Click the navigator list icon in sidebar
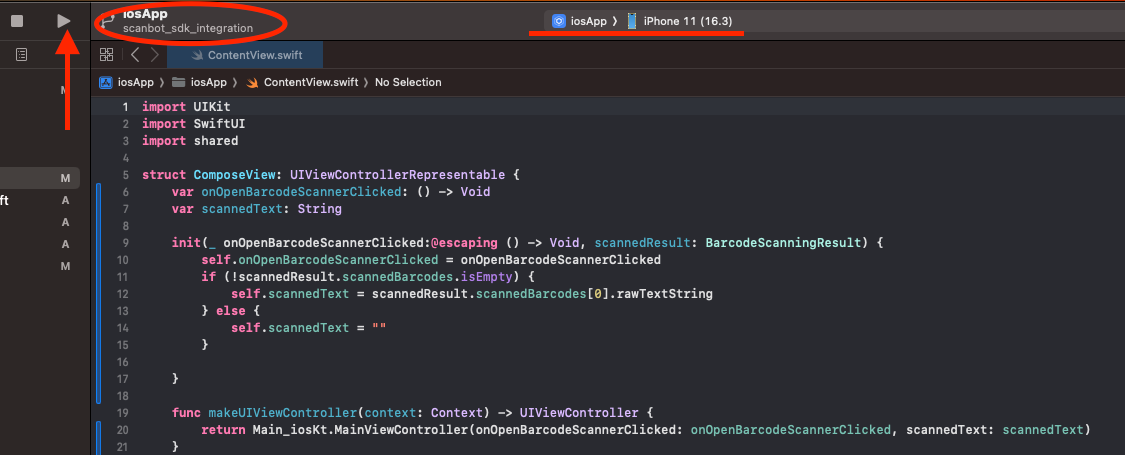The image size is (1125, 455). tap(22, 55)
